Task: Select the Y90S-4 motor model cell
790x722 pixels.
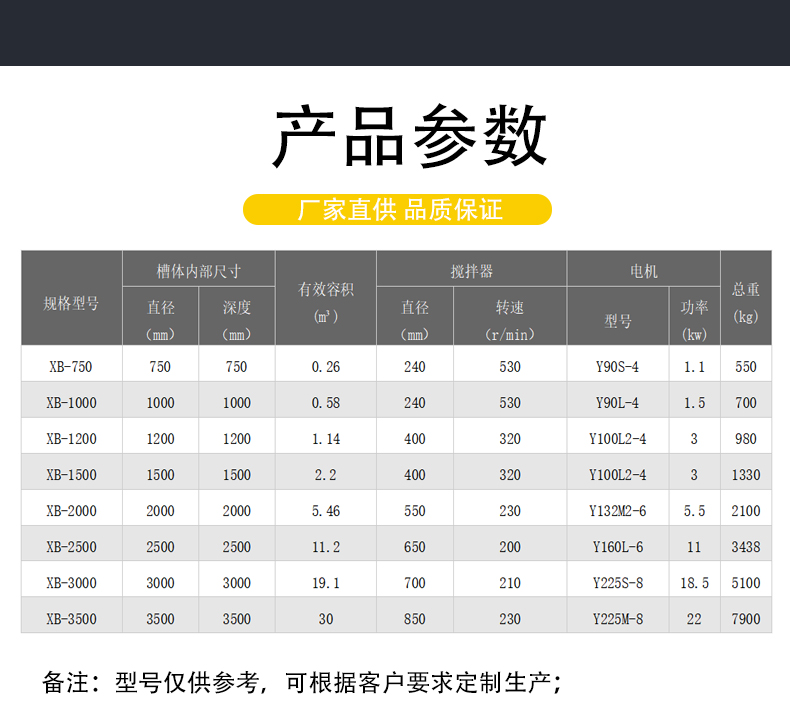Action: [x=617, y=367]
